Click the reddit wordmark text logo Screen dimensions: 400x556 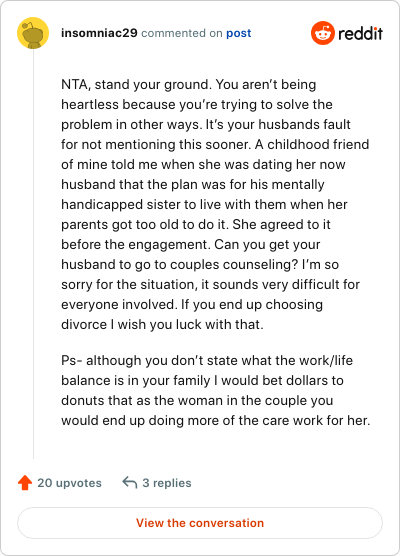[x=360, y=34]
